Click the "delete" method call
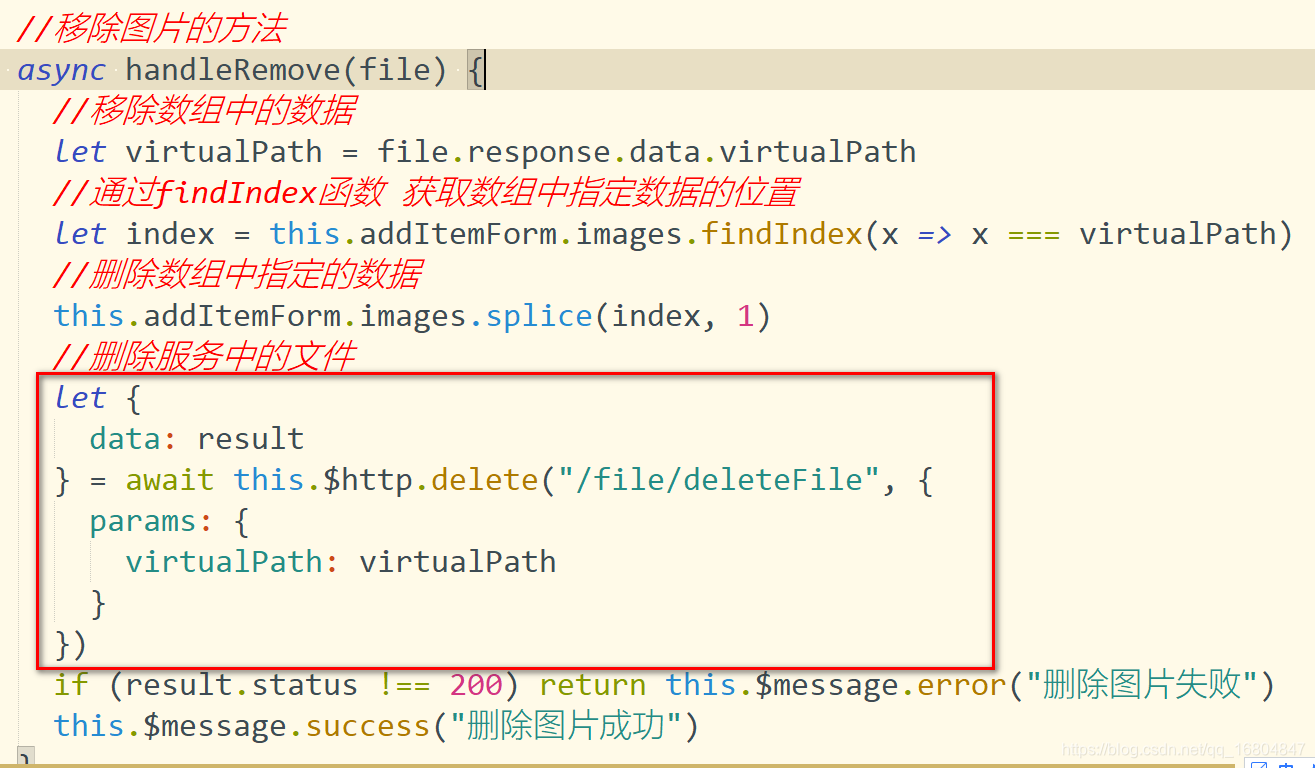Screen dimensions: 1315x768 (485, 480)
